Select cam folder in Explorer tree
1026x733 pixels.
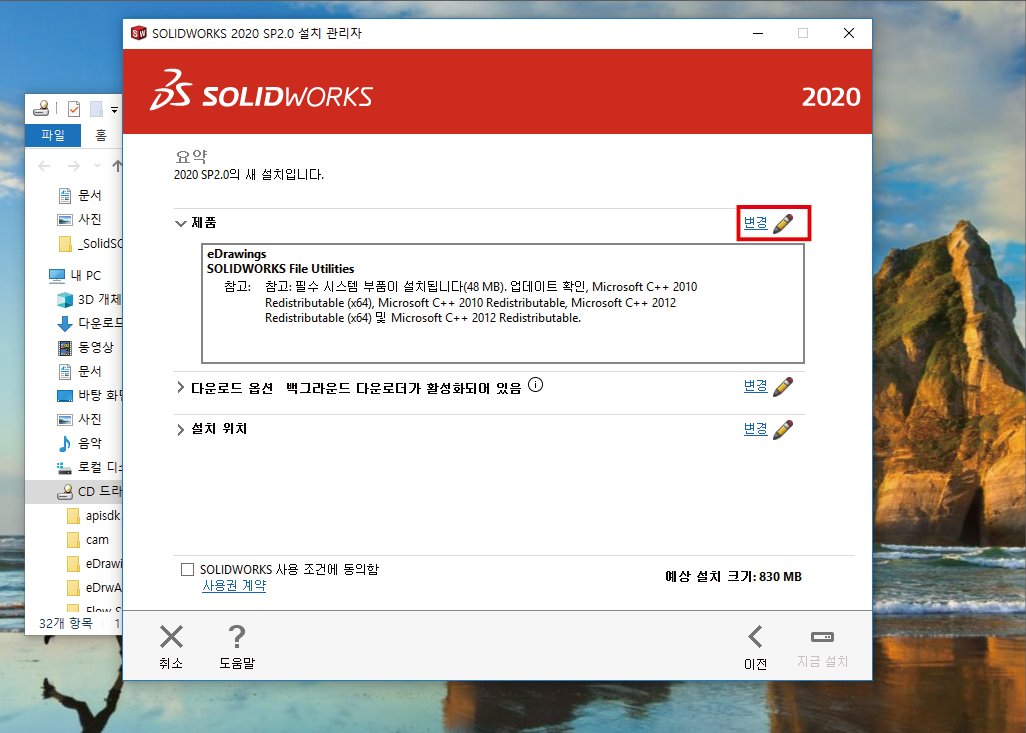click(88, 540)
